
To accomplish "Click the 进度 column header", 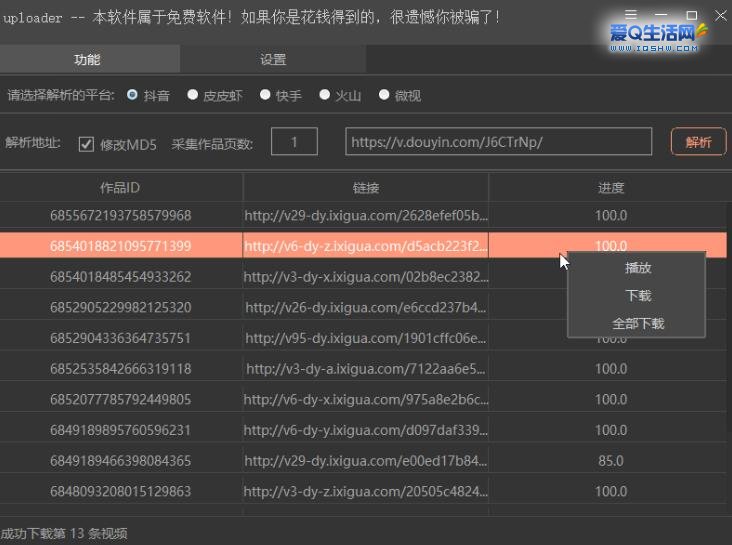I will (611, 188).
